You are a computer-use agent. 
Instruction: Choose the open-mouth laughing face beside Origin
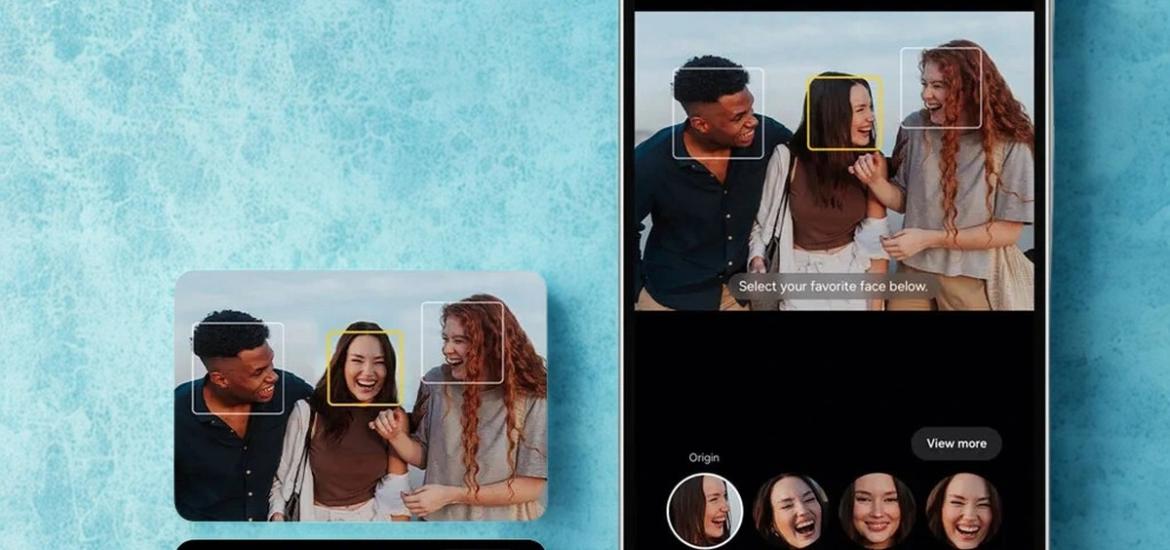(x=790, y=510)
